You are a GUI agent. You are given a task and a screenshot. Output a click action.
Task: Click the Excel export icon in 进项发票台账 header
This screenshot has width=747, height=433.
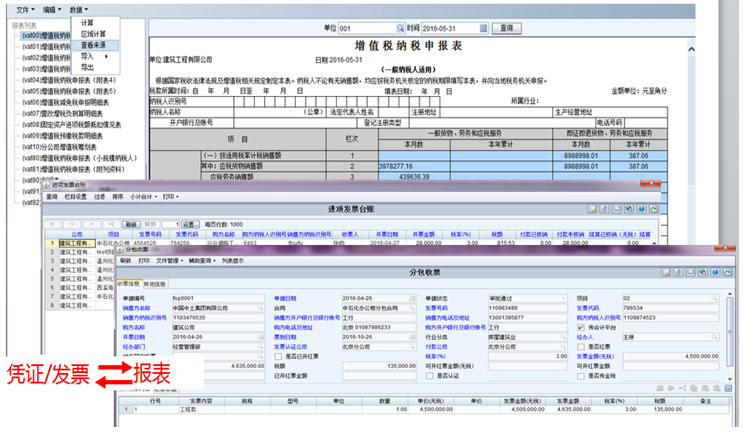click(629, 209)
